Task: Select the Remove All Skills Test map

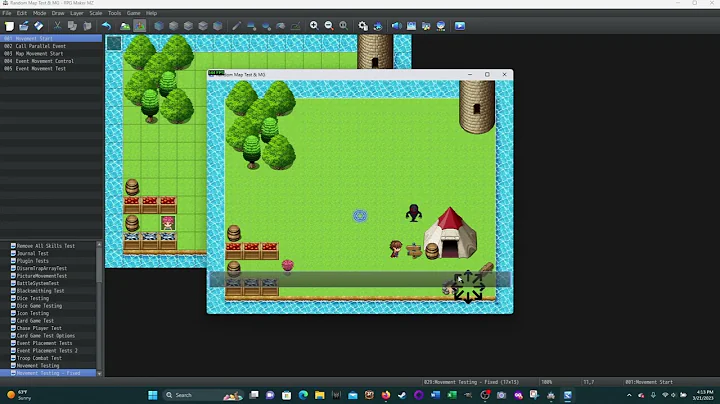Action: pyautogui.click(x=45, y=246)
